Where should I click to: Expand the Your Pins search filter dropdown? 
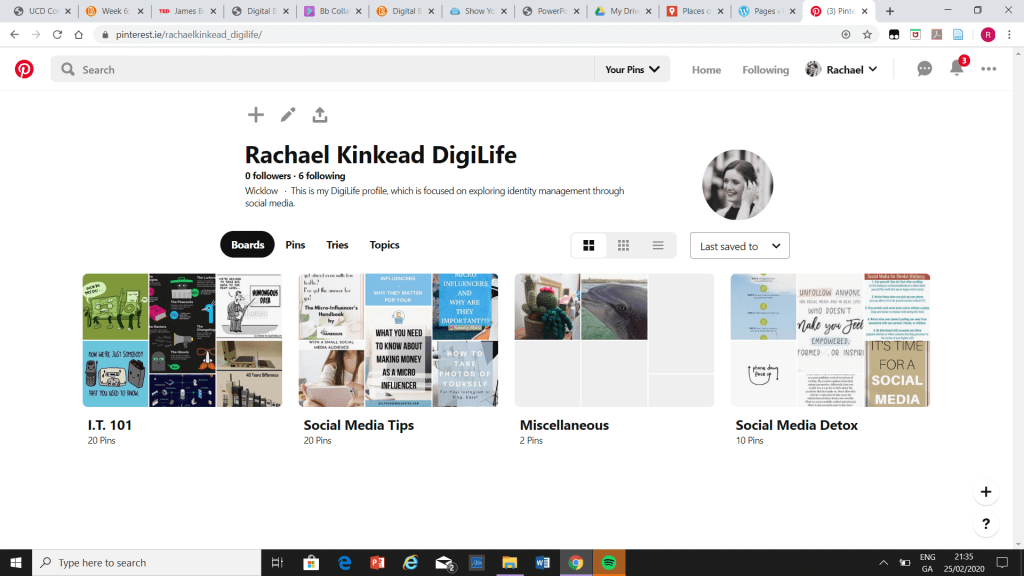point(632,70)
